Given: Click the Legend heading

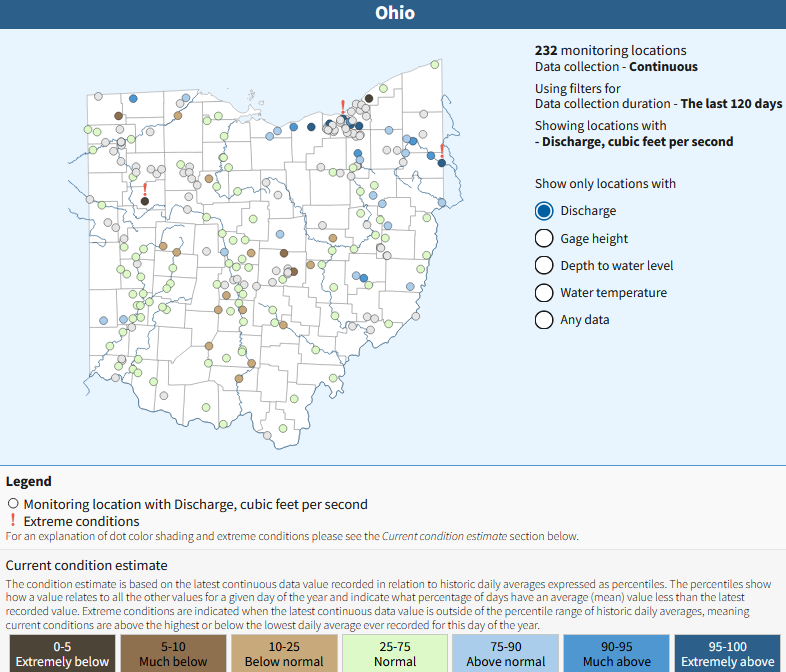Looking at the screenshot, I should click(29, 482).
